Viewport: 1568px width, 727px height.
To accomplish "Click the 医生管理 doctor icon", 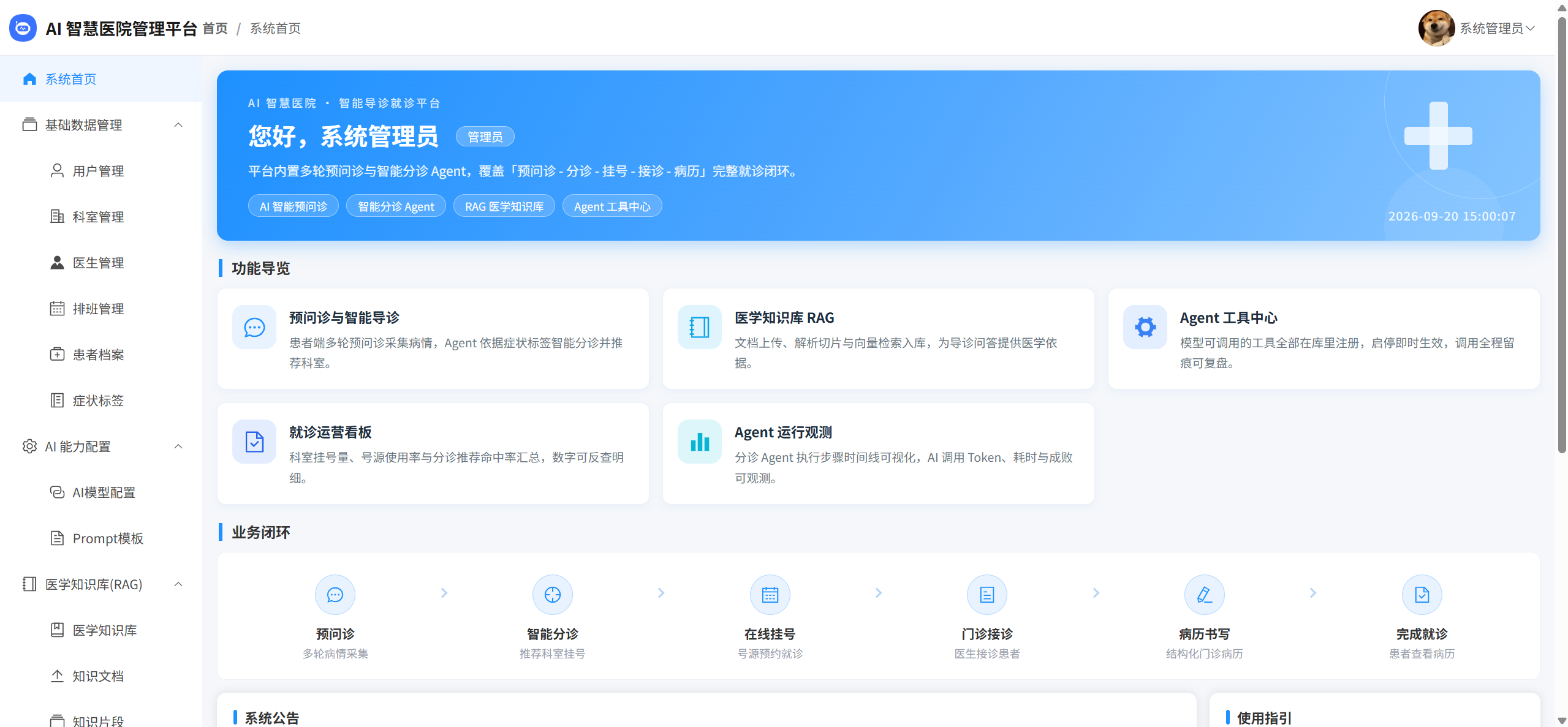I will pos(57,262).
